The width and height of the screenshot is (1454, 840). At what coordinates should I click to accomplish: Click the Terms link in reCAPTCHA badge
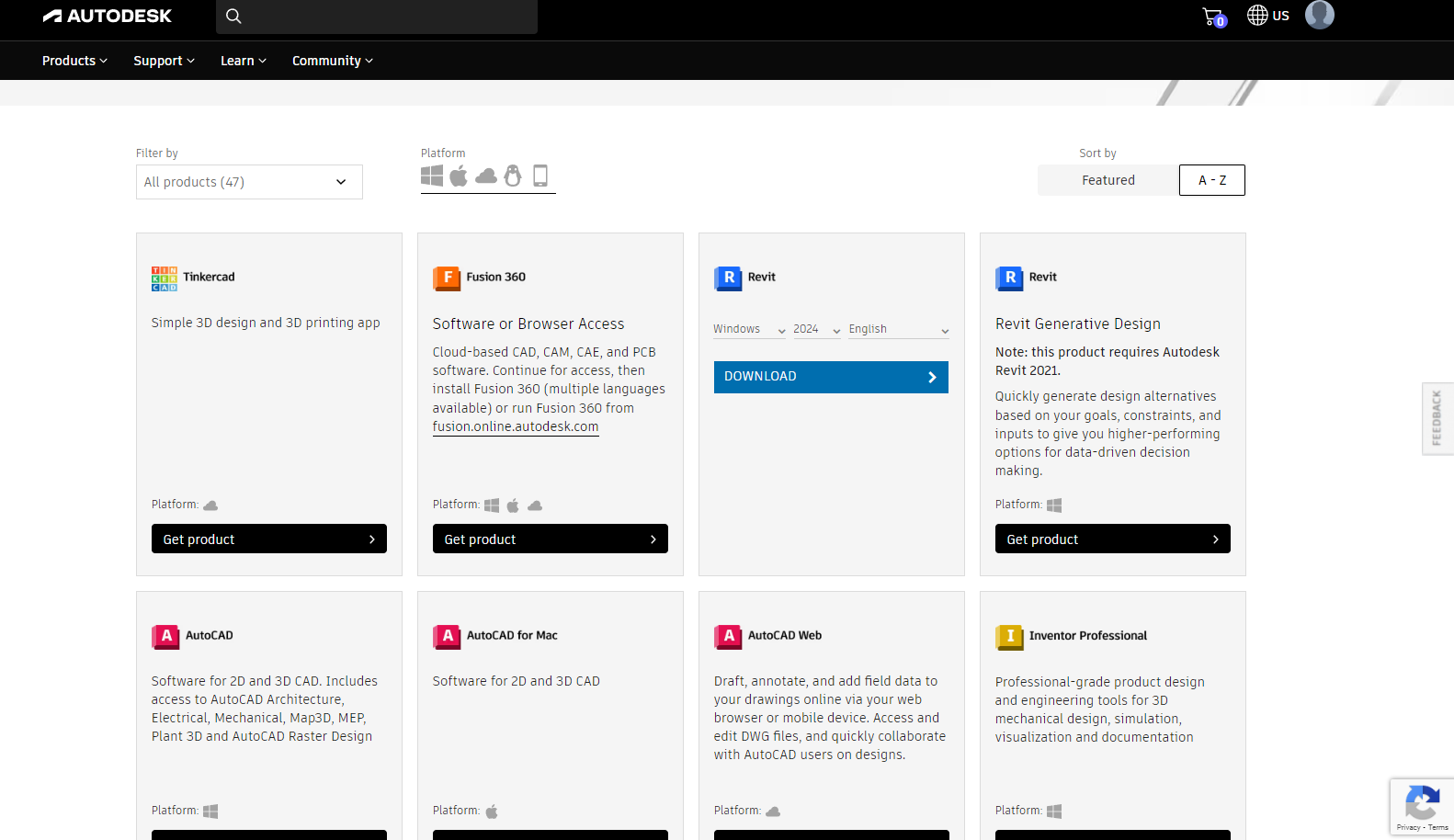(1438, 827)
